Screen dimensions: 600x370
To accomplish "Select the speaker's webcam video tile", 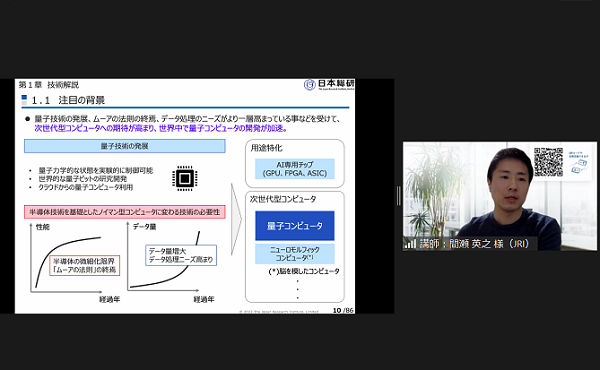I will pyautogui.click(x=499, y=196).
